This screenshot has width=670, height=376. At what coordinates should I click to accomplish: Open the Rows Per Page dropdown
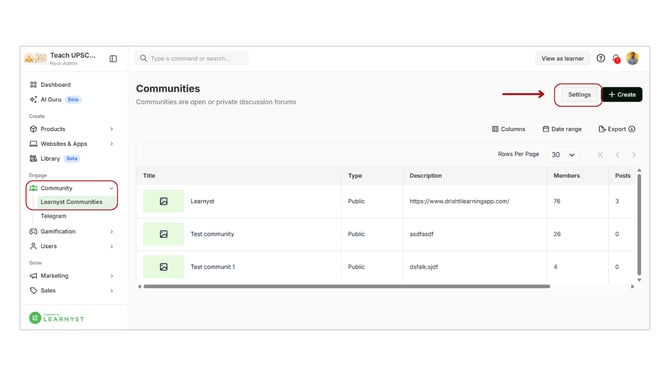[563, 155]
